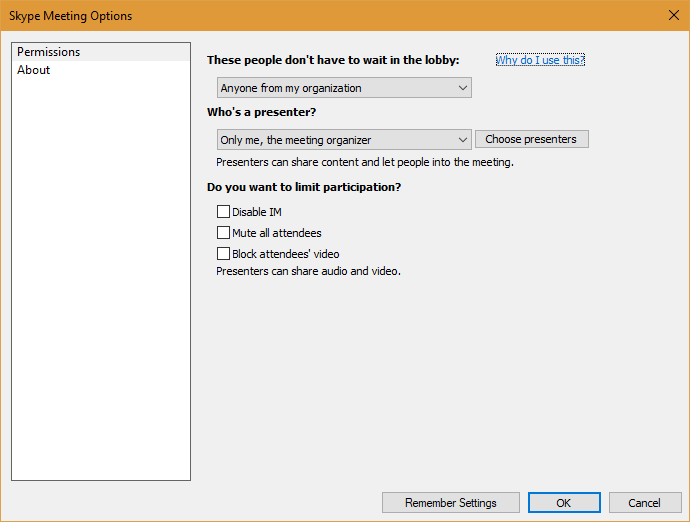This screenshot has width=690, height=522.
Task: Open the About section in the sidebar
Action: (101, 70)
